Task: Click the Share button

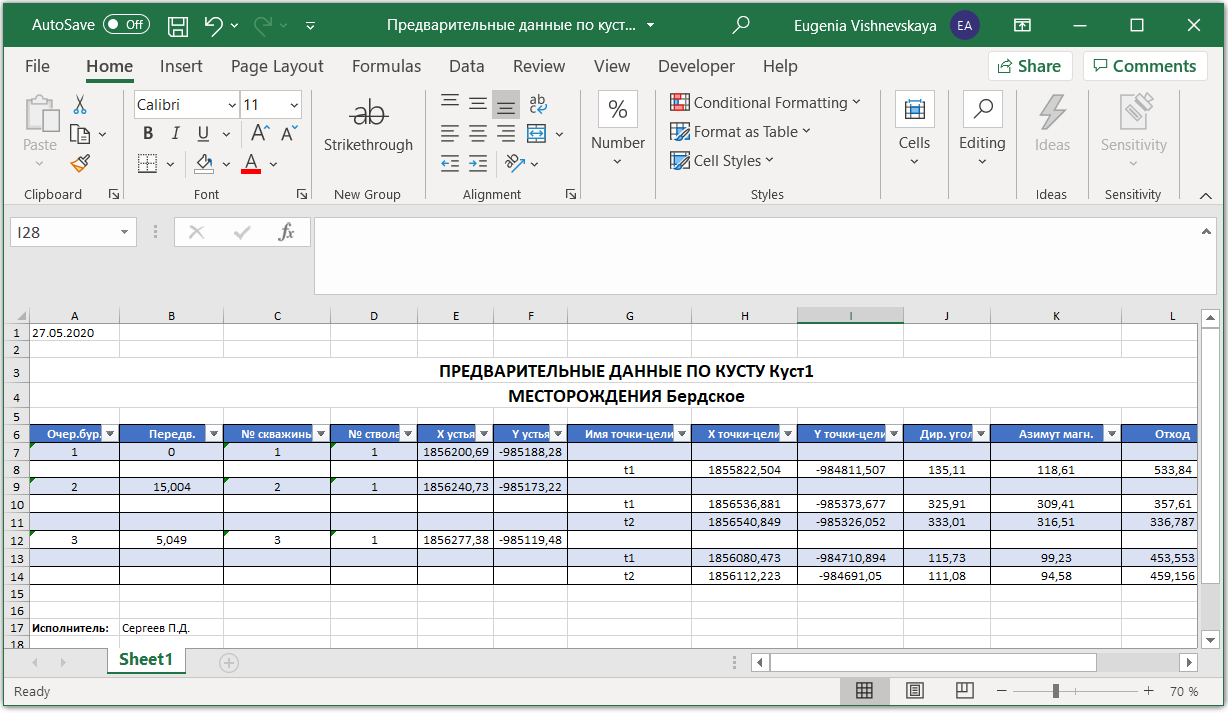Action: 1029,66
